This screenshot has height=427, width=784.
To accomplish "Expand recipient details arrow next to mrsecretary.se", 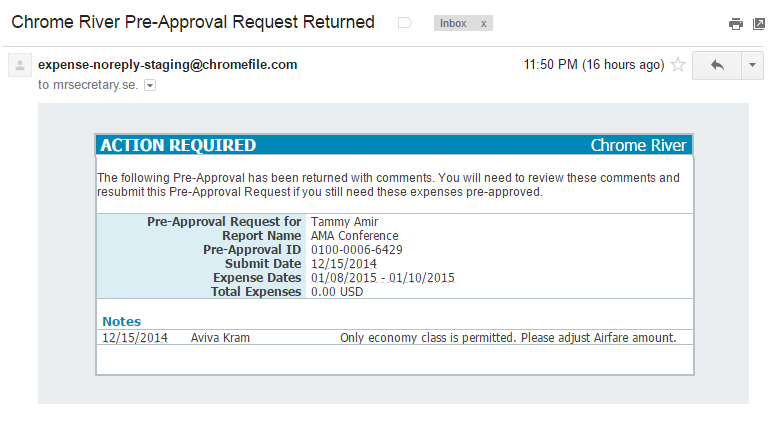I will (x=150, y=86).
